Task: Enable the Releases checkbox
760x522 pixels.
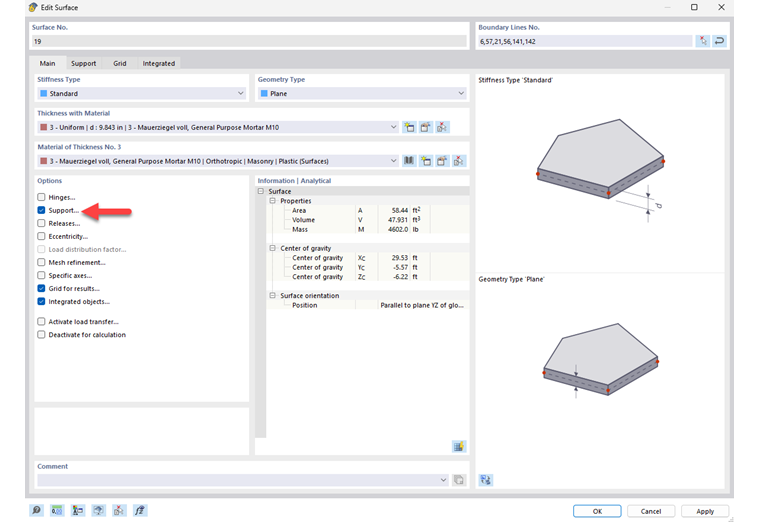Action: (x=41, y=223)
